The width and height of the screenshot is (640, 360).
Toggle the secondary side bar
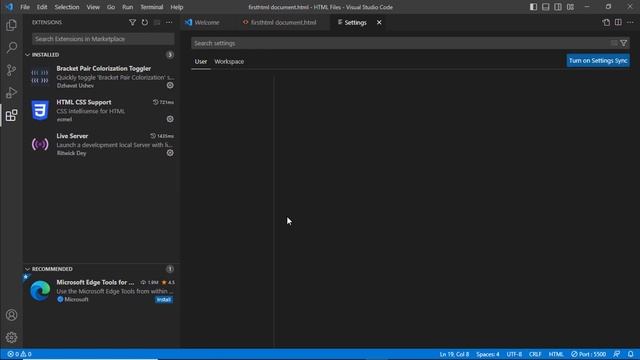pos(558,7)
